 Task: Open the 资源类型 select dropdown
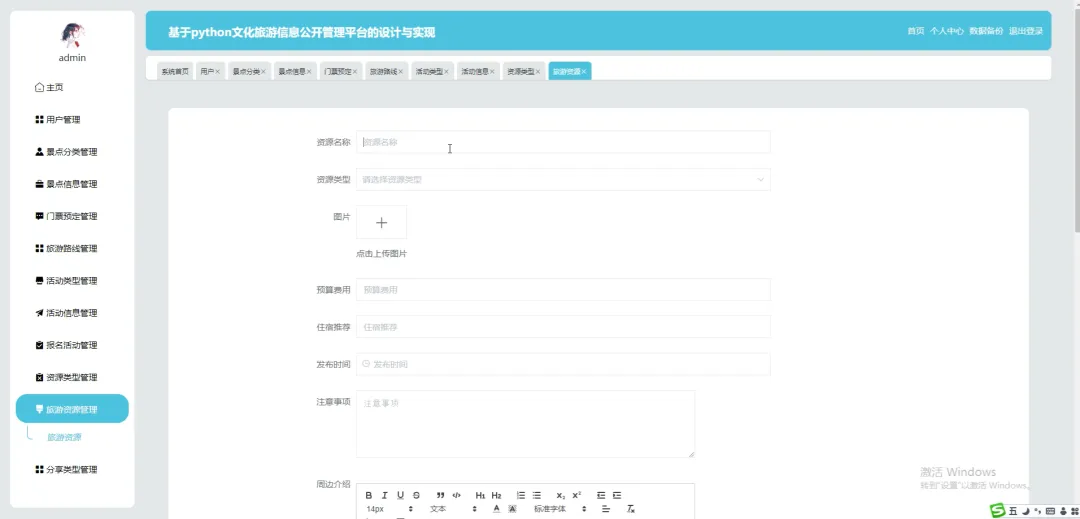pyautogui.click(x=563, y=180)
